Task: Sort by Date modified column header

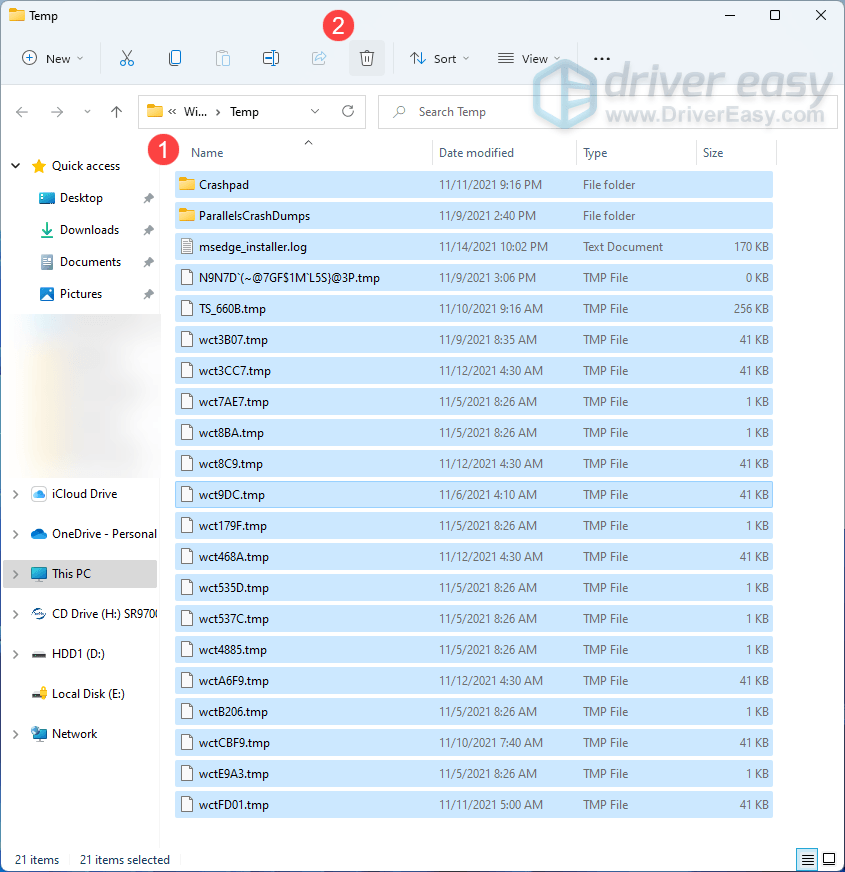Action: (x=476, y=153)
